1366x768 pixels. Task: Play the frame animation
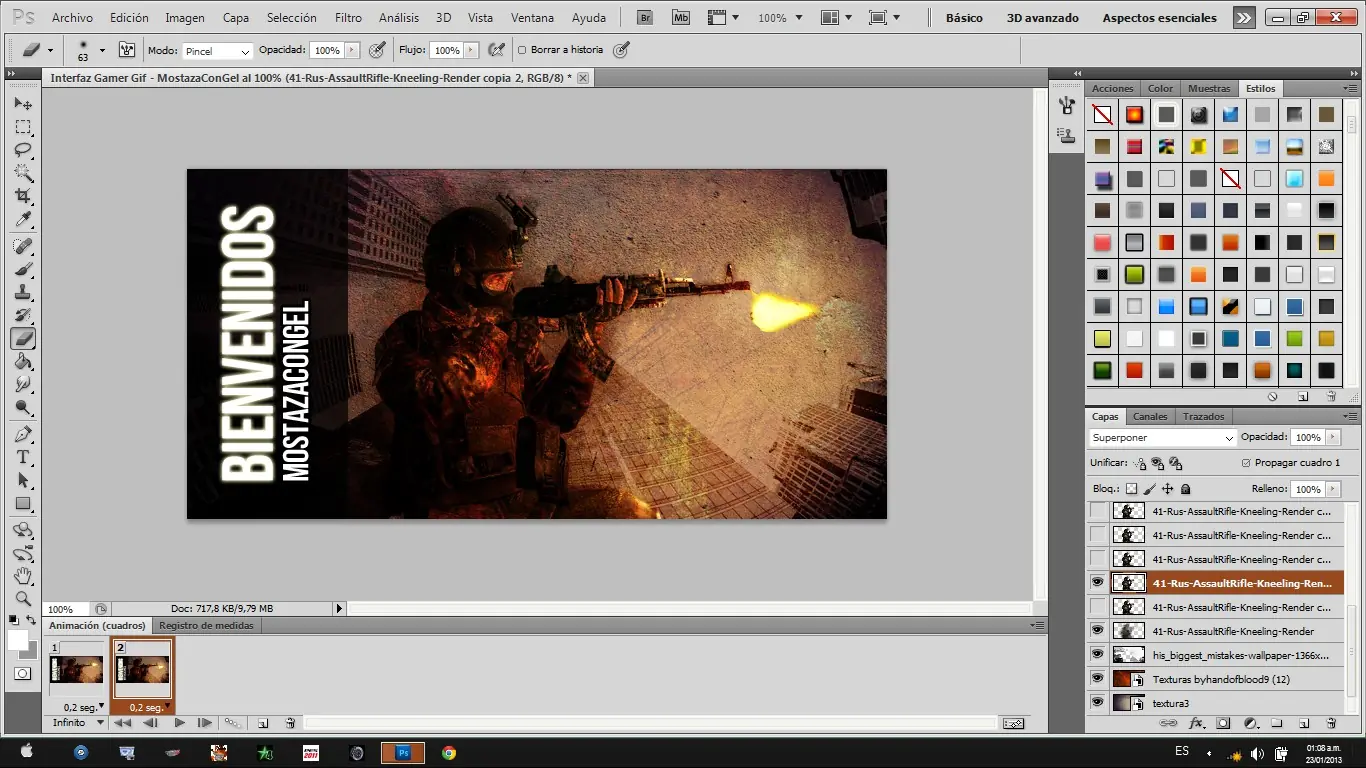coord(180,723)
